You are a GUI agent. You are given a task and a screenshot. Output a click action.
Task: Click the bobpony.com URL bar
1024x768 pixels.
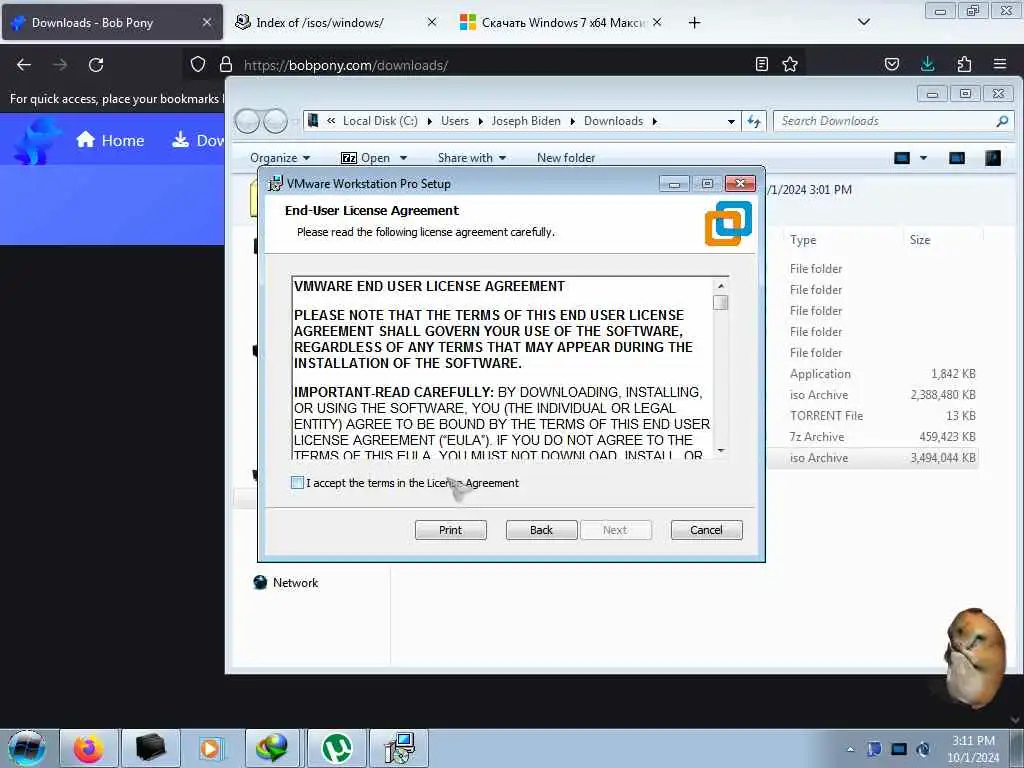493,65
